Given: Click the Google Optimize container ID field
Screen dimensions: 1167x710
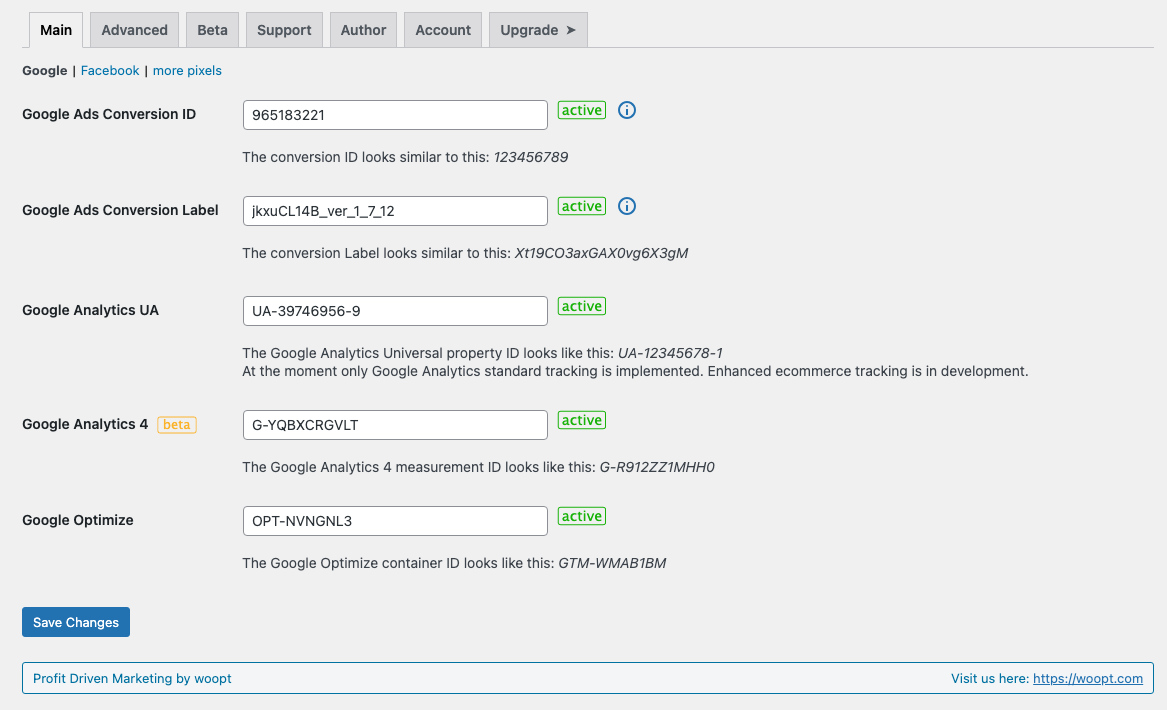Looking at the screenshot, I should [394, 520].
